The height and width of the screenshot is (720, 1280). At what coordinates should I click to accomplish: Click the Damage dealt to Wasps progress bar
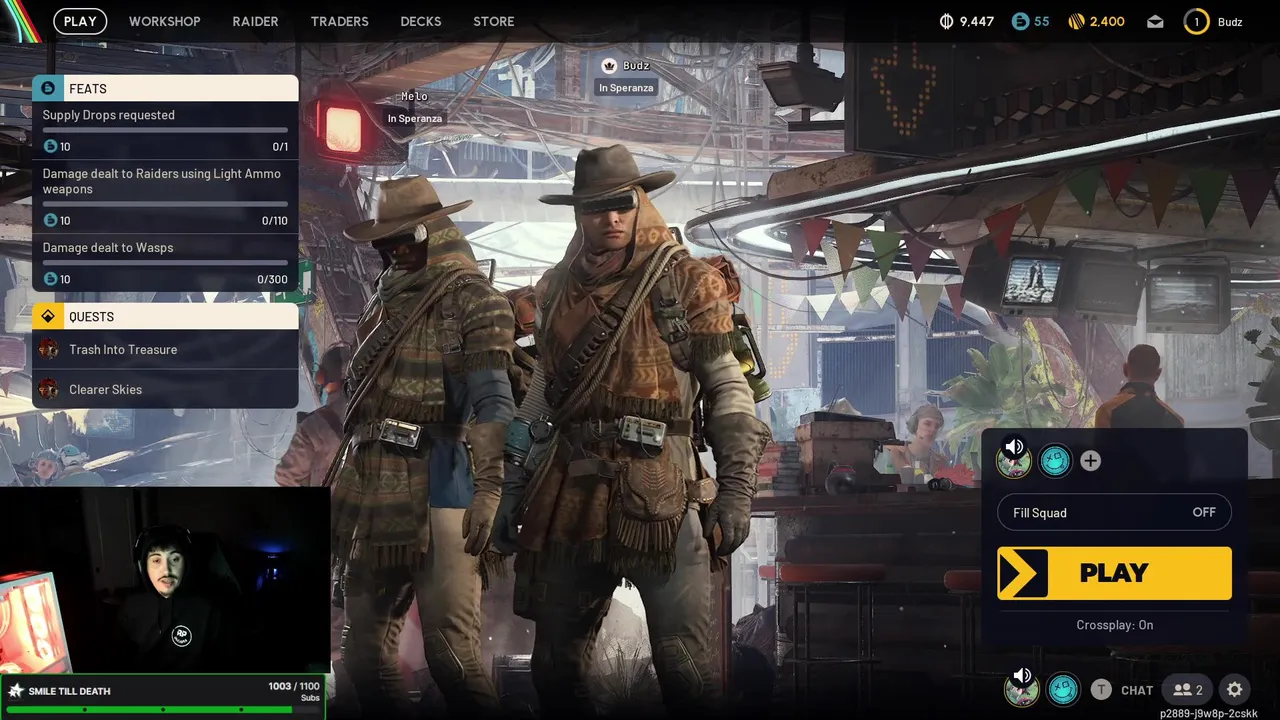[165, 263]
